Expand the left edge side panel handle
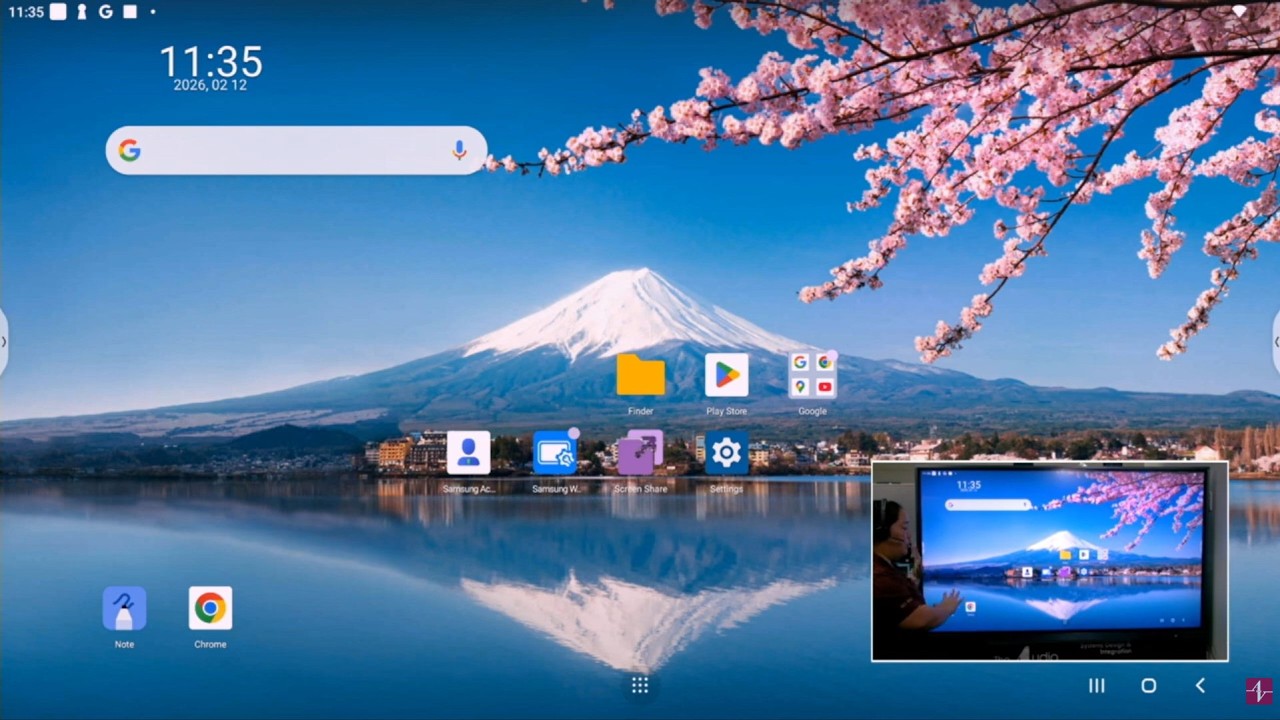Screen dimensions: 1280x720 (4, 341)
